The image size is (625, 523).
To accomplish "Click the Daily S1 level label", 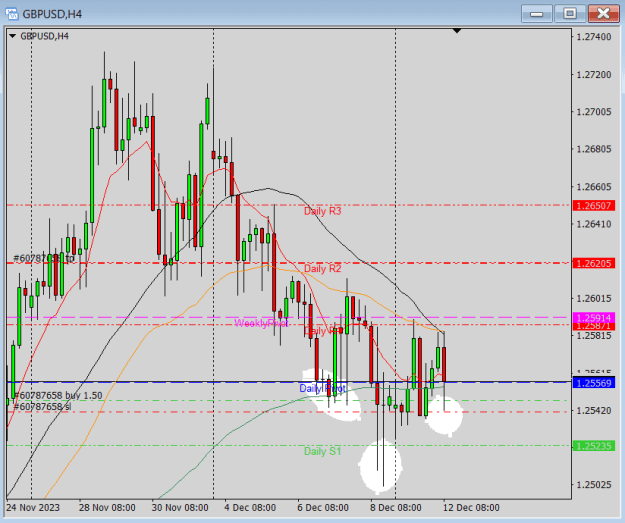I will 322,451.
